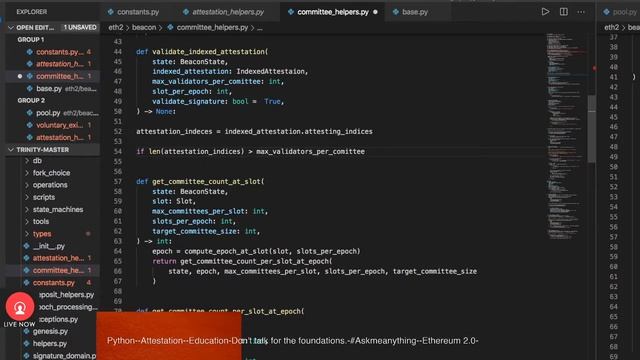
Task: Click unsaved dot on committee_helpers.py tab
Action: coord(376,12)
